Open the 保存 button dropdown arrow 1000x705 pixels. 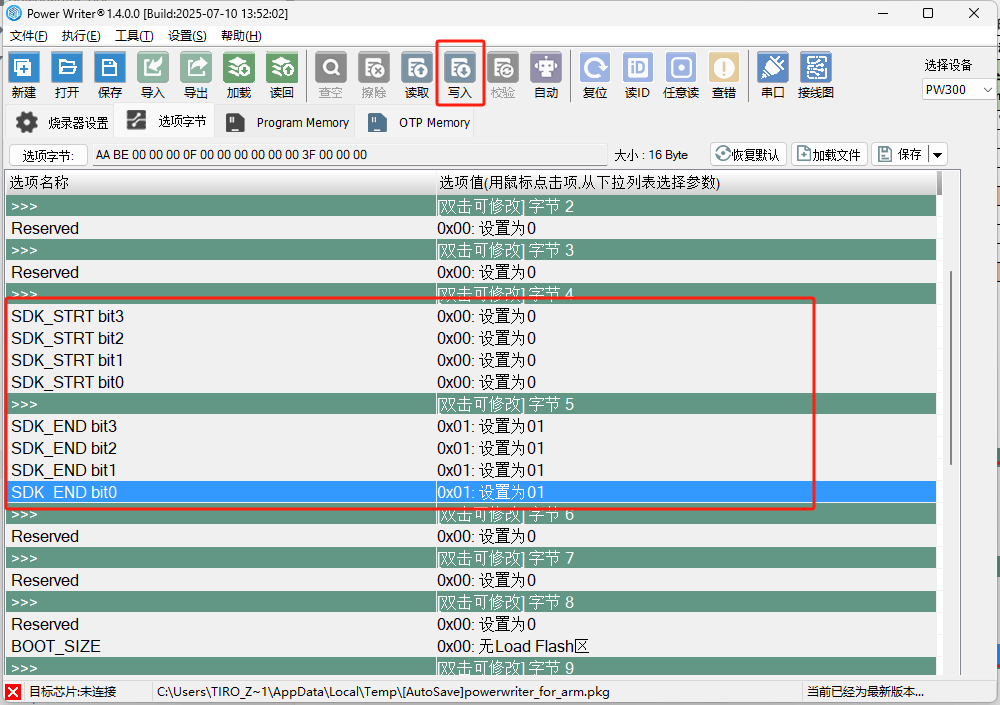click(938, 155)
